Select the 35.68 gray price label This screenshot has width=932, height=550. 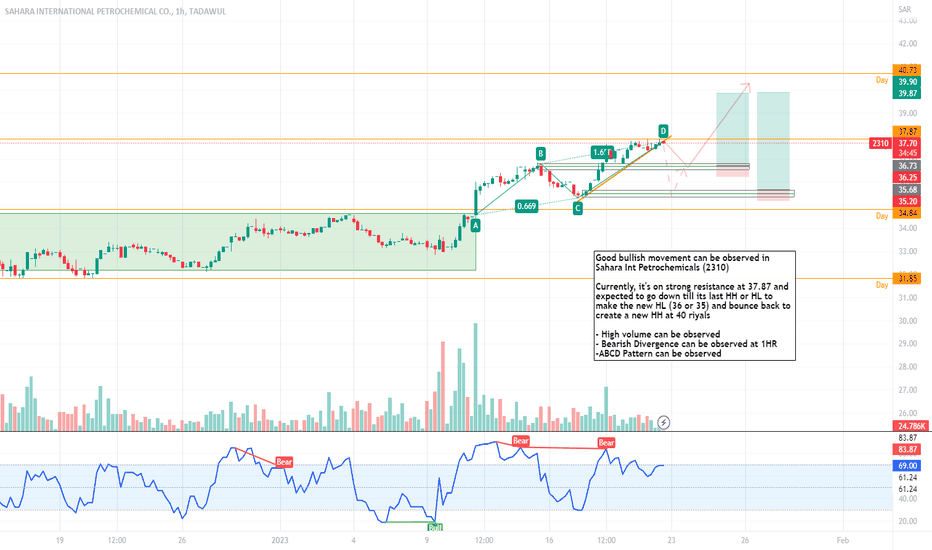click(907, 190)
